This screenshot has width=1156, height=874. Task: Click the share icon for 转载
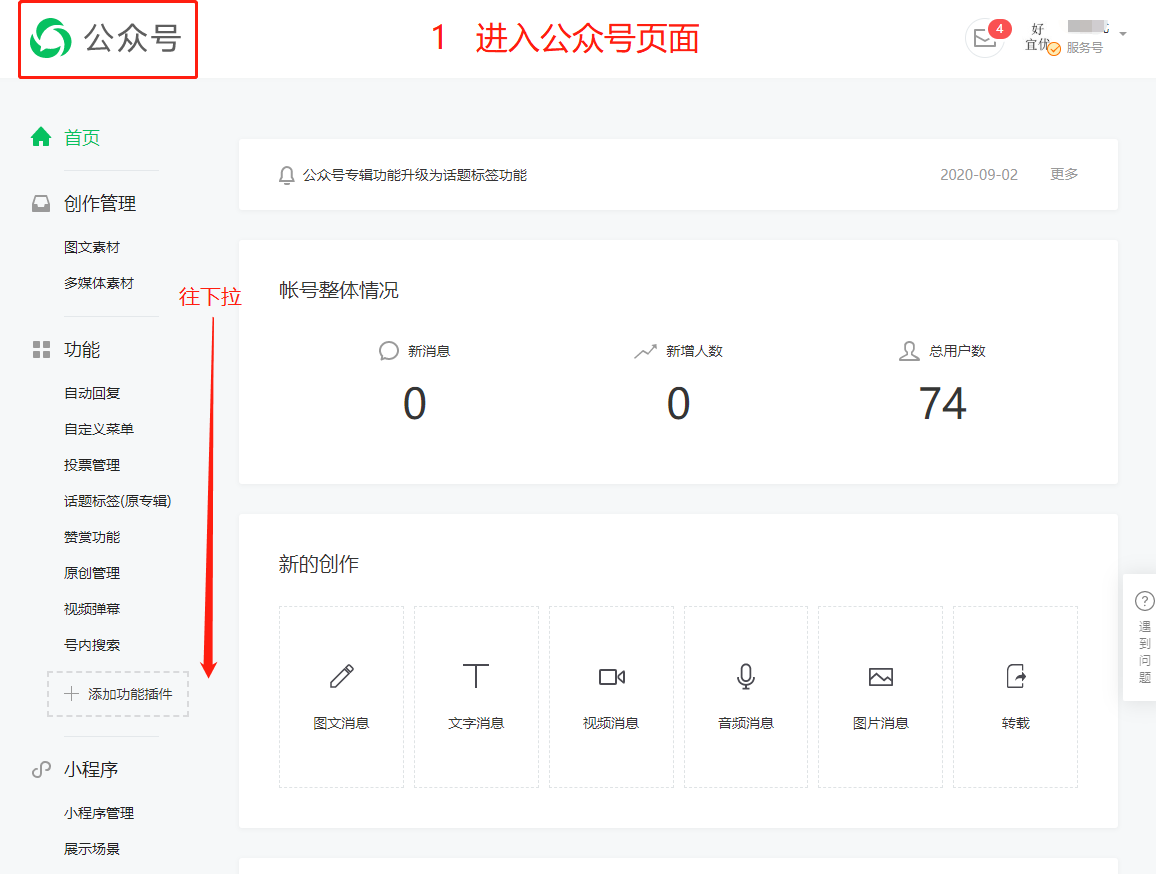[1015, 677]
